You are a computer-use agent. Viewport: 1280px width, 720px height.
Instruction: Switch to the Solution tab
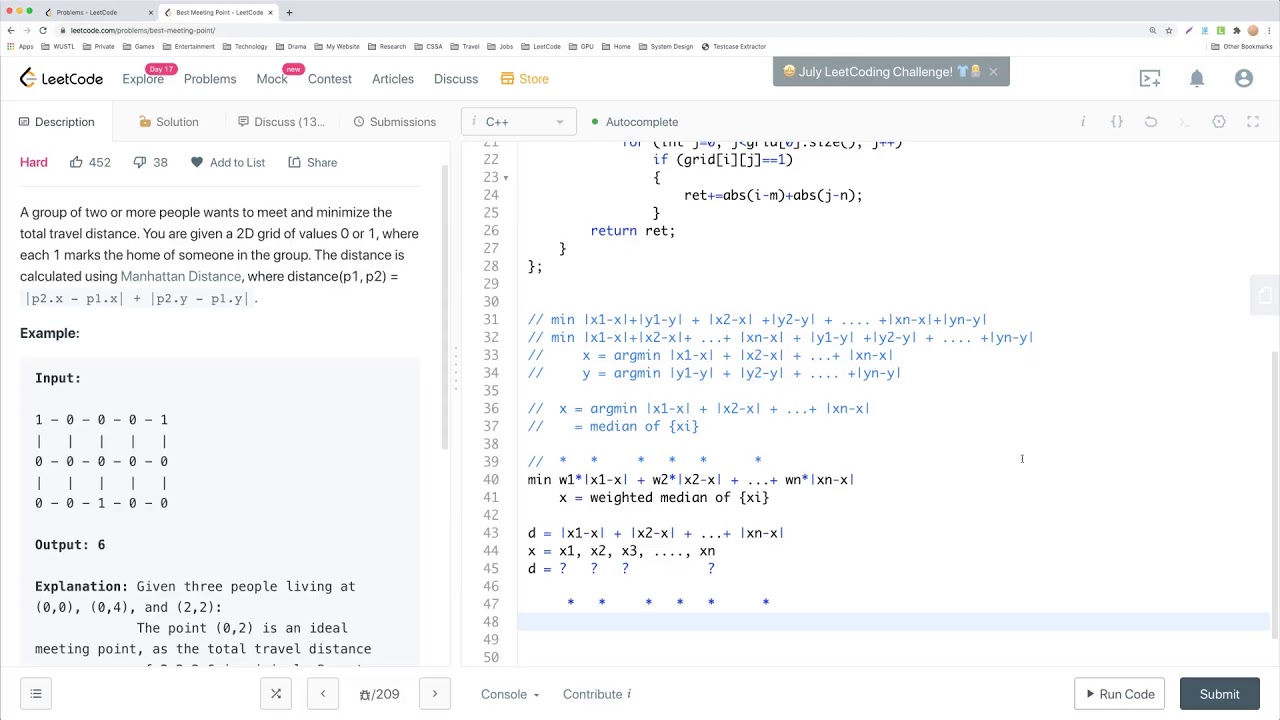tap(169, 122)
